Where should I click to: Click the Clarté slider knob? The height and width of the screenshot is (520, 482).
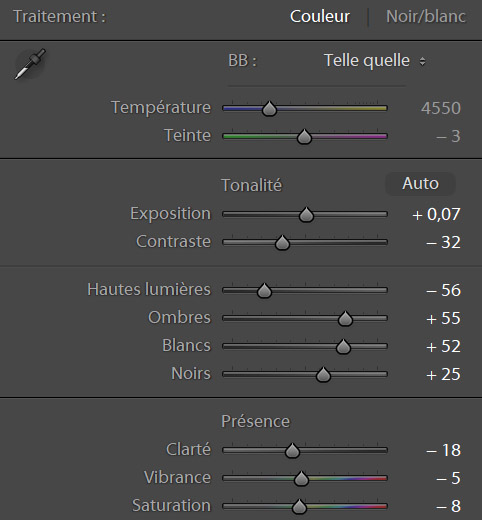click(292, 451)
